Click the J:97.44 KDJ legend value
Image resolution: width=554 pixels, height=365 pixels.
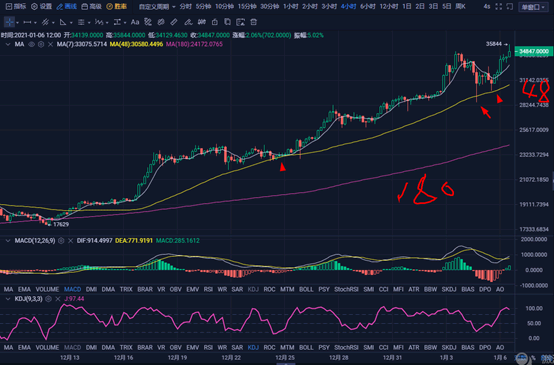point(74,299)
